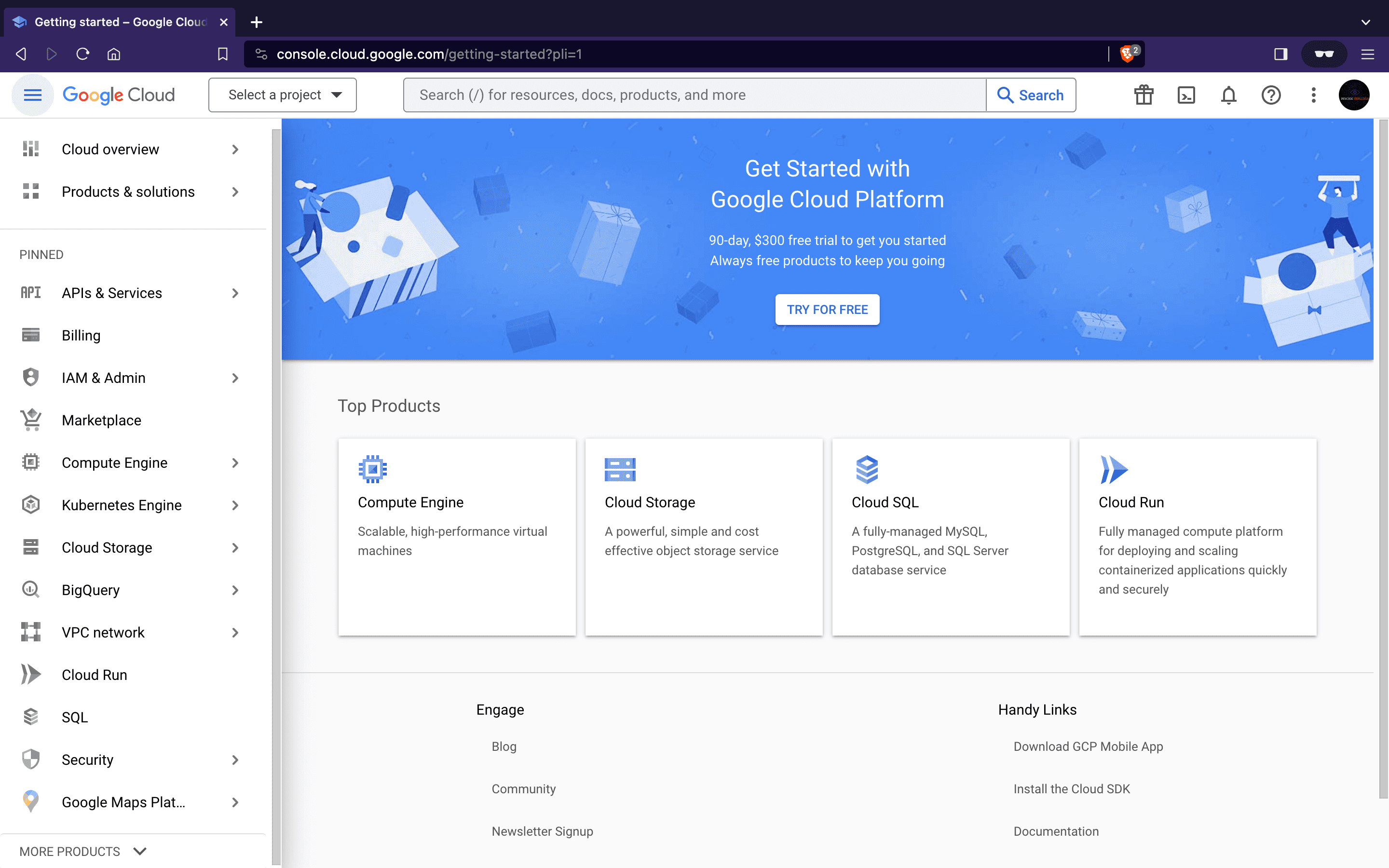The width and height of the screenshot is (1389, 868).
Task: Click the Brave Shields lion icon
Action: tap(1129, 54)
